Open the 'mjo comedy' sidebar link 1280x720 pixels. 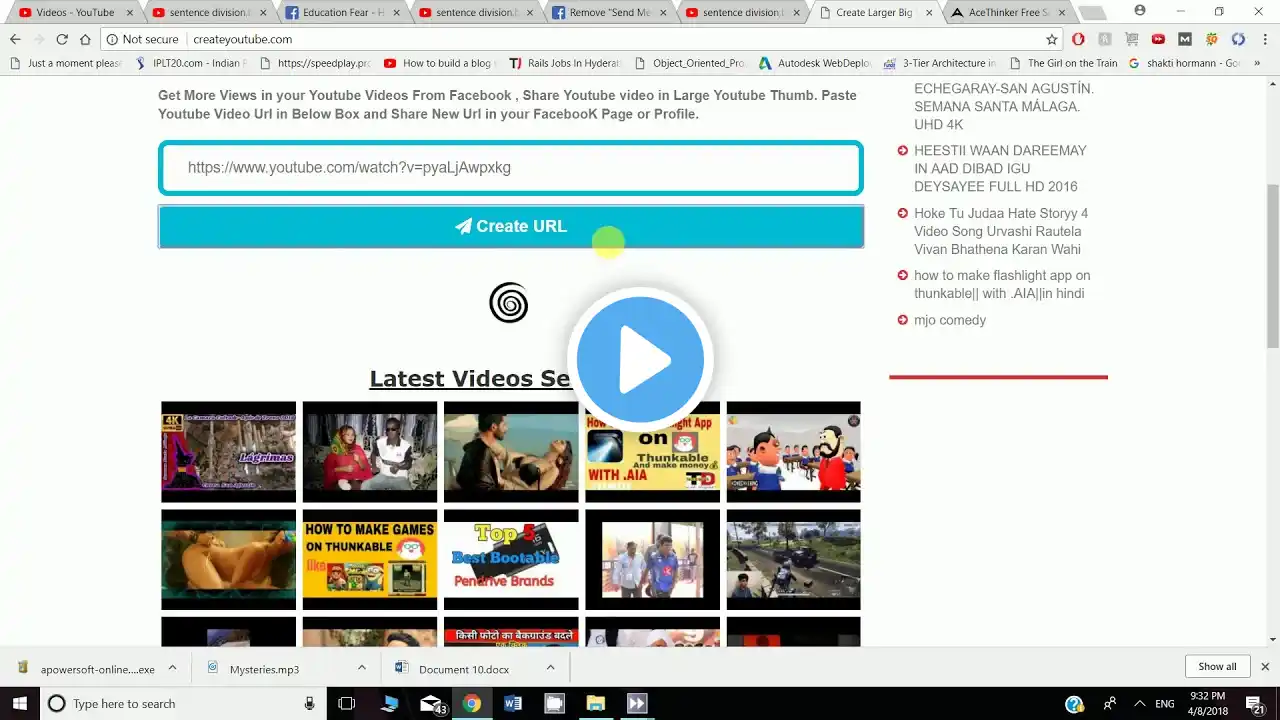950,320
